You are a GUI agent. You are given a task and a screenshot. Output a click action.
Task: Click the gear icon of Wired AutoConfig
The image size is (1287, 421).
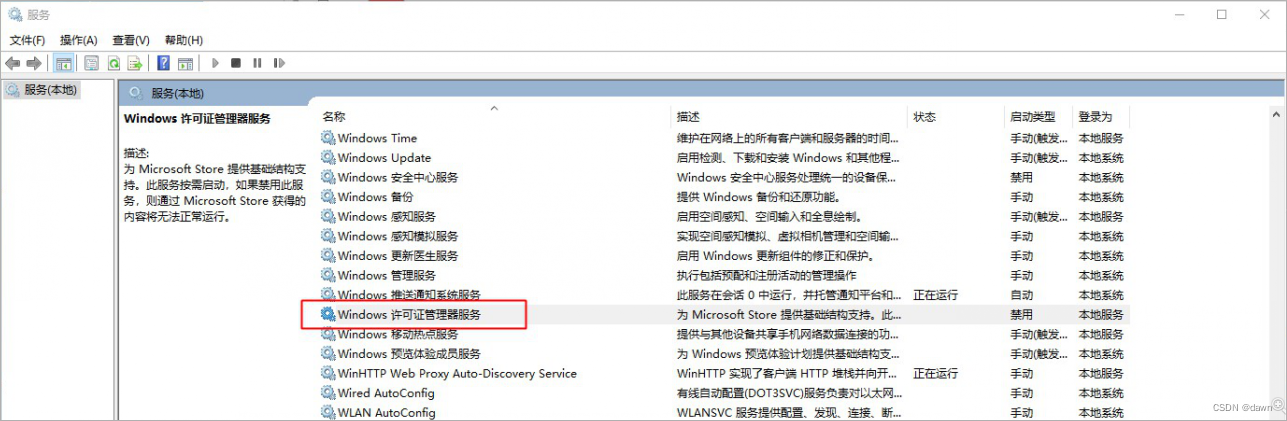pos(328,393)
